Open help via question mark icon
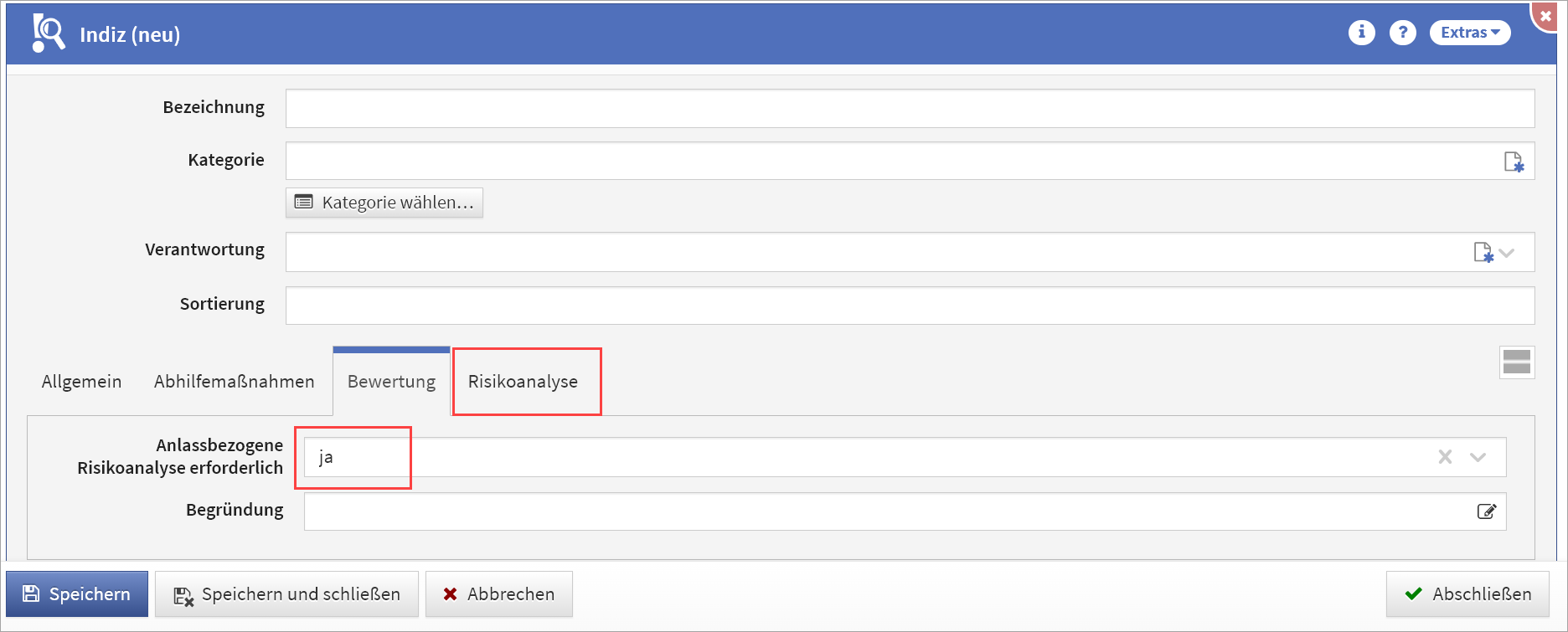This screenshot has height=632, width=1568. [1402, 33]
